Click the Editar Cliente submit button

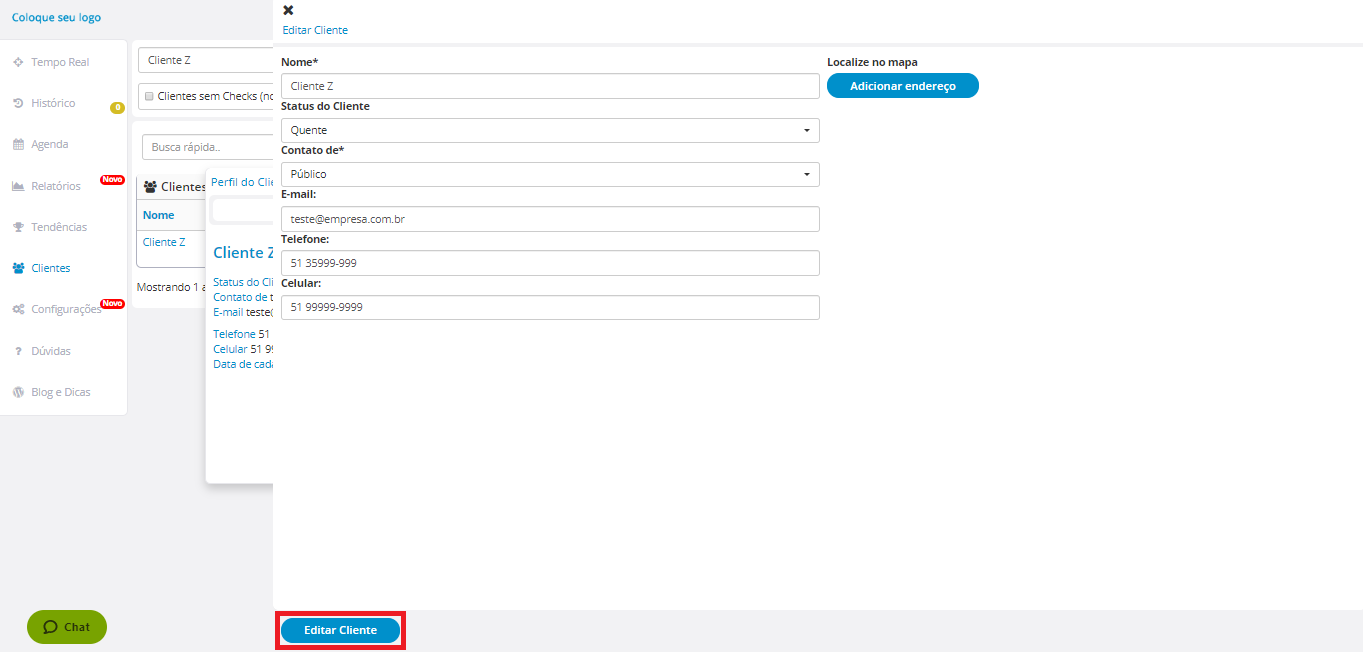[x=340, y=630]
